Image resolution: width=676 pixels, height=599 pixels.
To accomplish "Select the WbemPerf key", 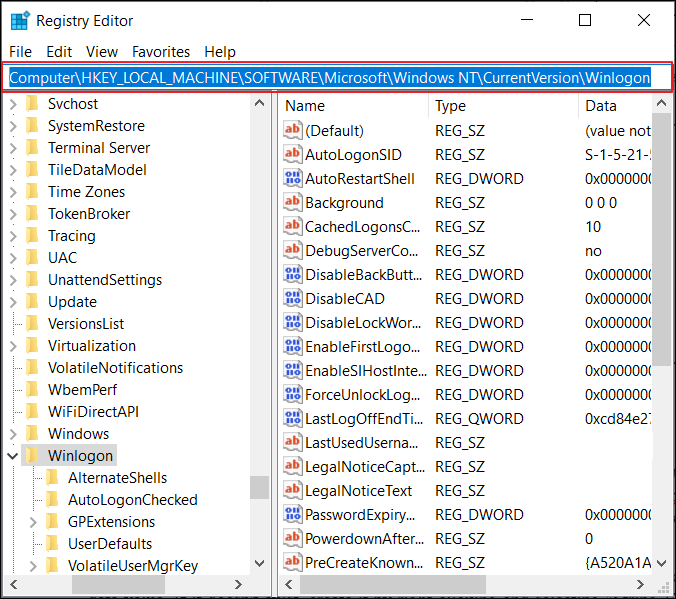I will [x=82, y=390].
